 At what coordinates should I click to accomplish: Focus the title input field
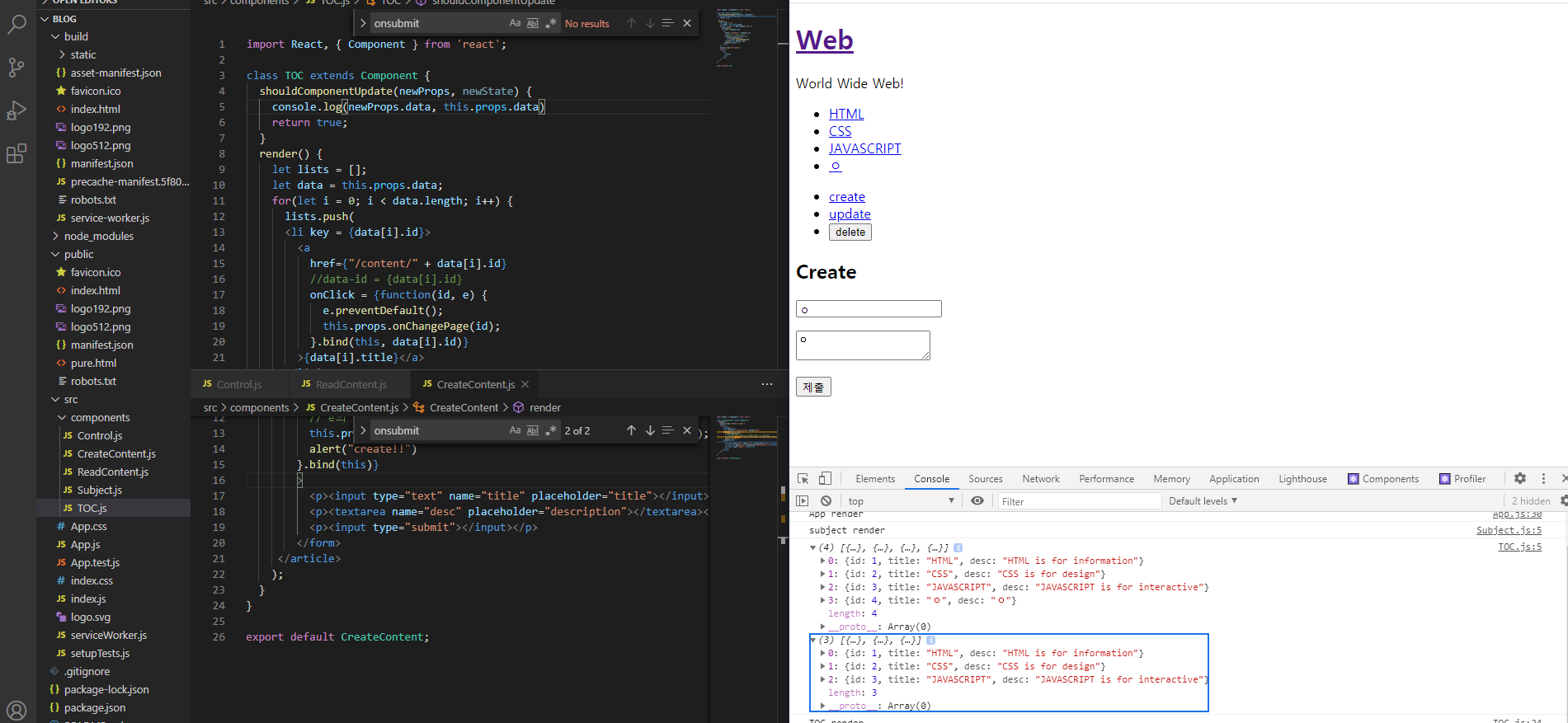pyautogui.click(x=869, y=309)
